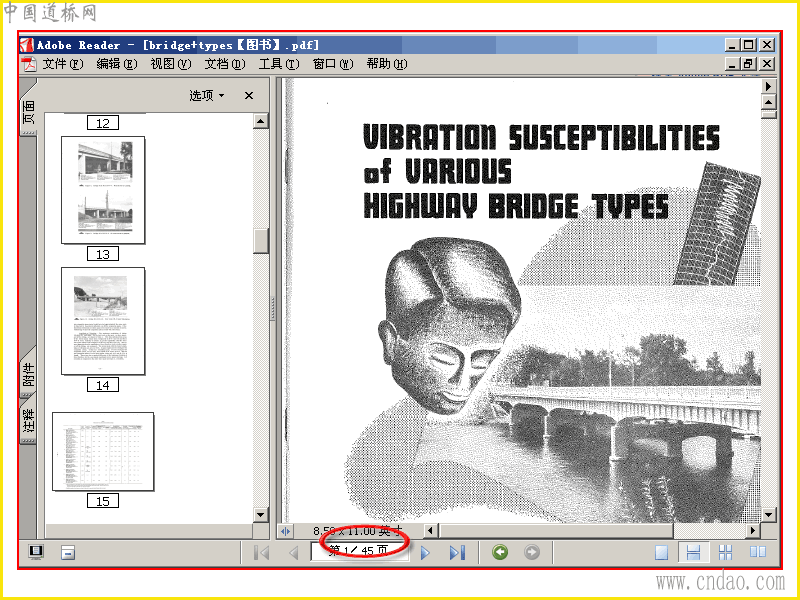Open the 视图(V) menu
Screen dimensions: 800x600
click(x=171, y=64)
